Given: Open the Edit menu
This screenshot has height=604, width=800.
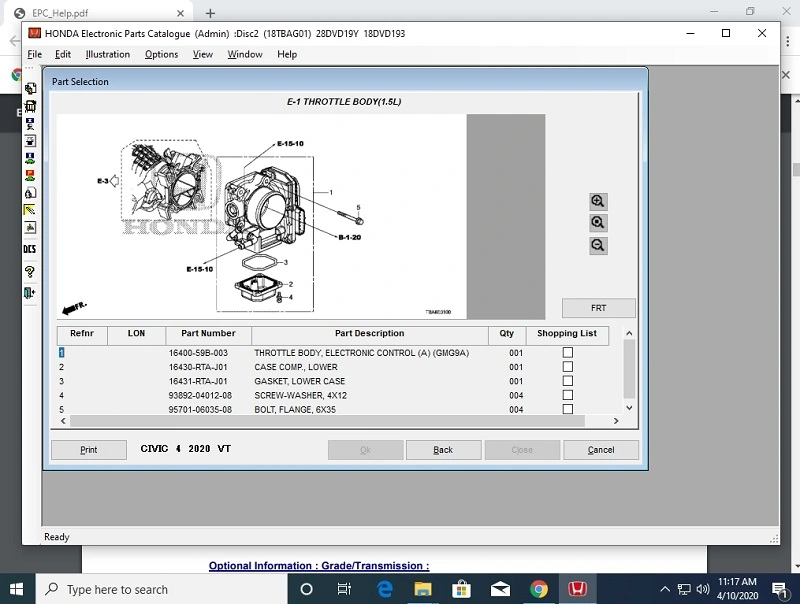Looking at the screenshot, I should [x=63, y=54].
